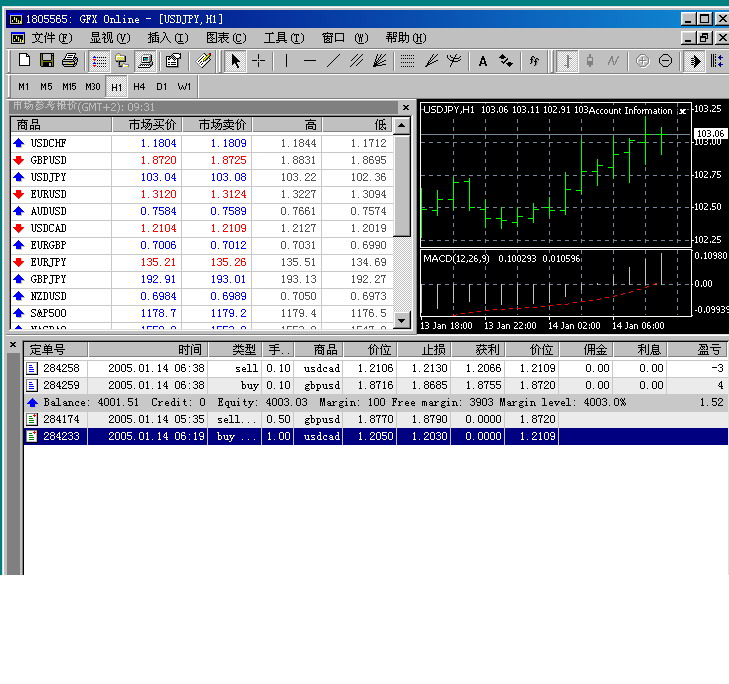Switch to the M15 timeframe
The image size is (729, 684).
pos(69,86)
